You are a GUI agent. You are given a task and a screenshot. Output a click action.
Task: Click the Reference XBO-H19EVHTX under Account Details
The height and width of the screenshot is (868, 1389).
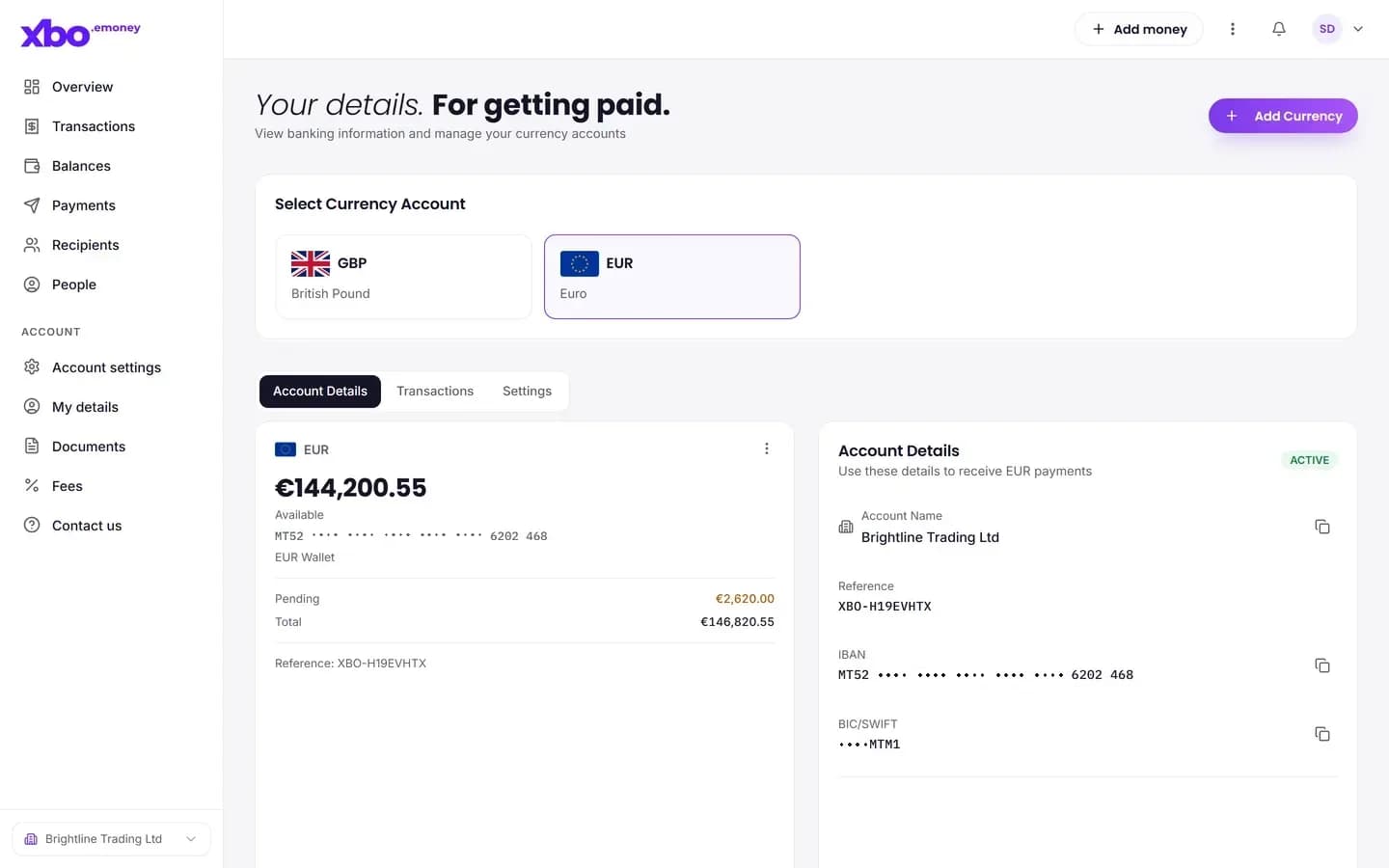[885, 607]
